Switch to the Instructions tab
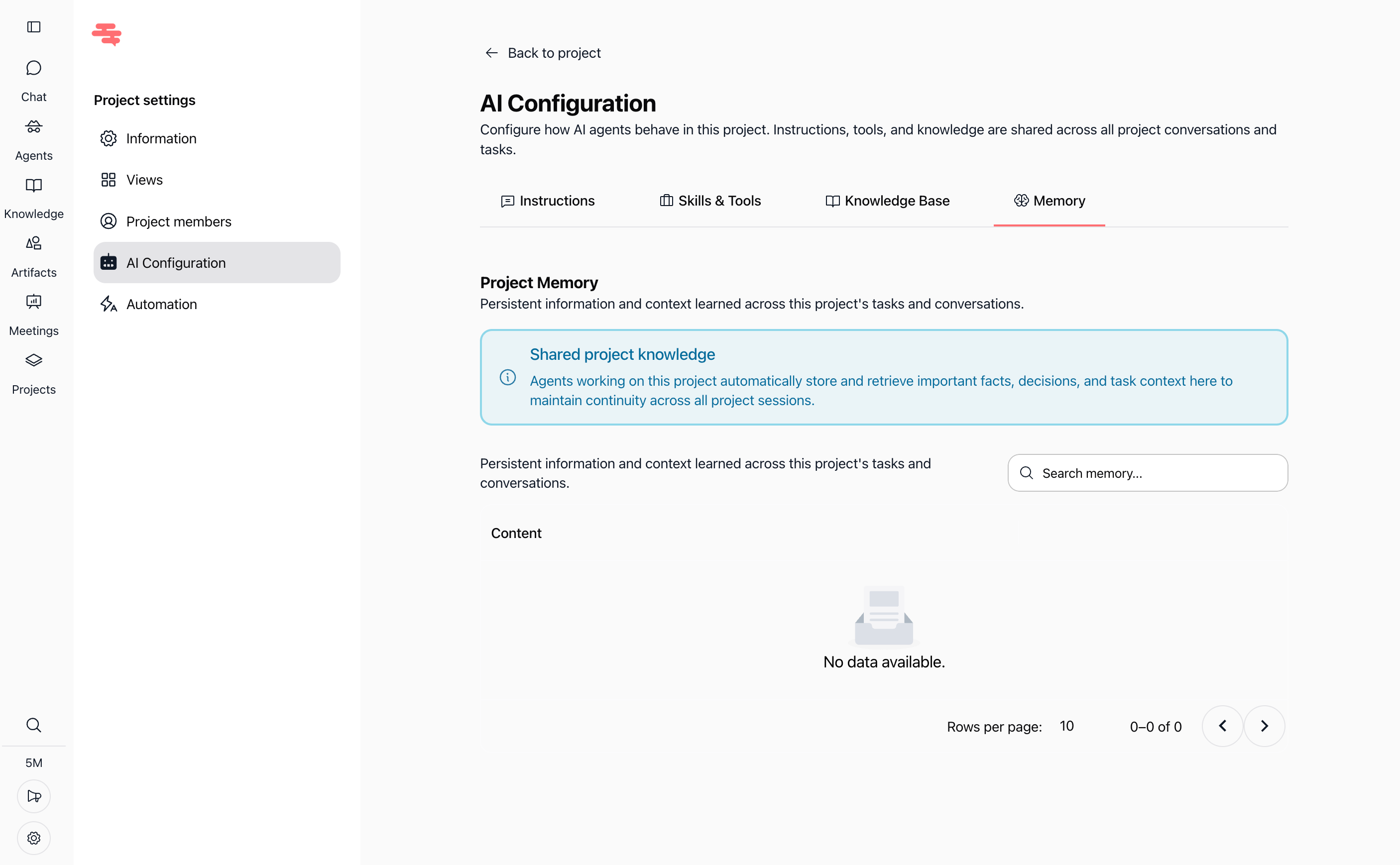Screen dimensions: 1400x865 tap(548, 201)
